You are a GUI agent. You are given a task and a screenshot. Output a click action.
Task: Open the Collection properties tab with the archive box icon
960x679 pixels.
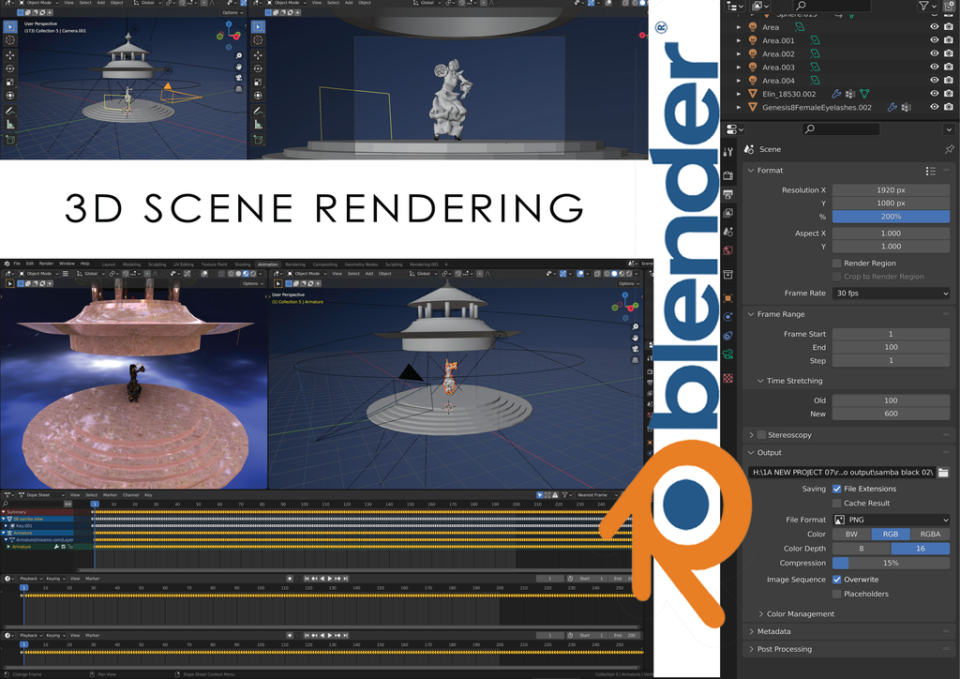pyautogui.click(x=728, y=274)
